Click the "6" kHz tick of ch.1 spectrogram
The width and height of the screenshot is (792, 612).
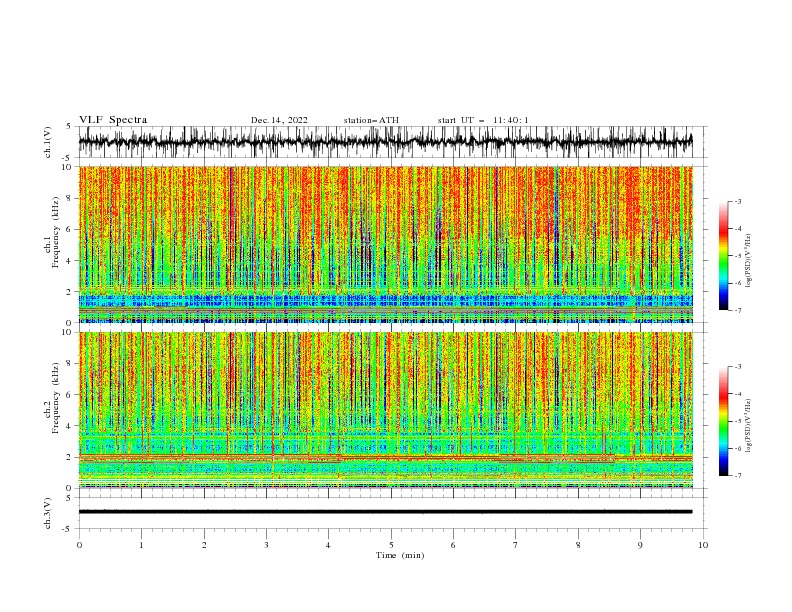tap(70, 229)
